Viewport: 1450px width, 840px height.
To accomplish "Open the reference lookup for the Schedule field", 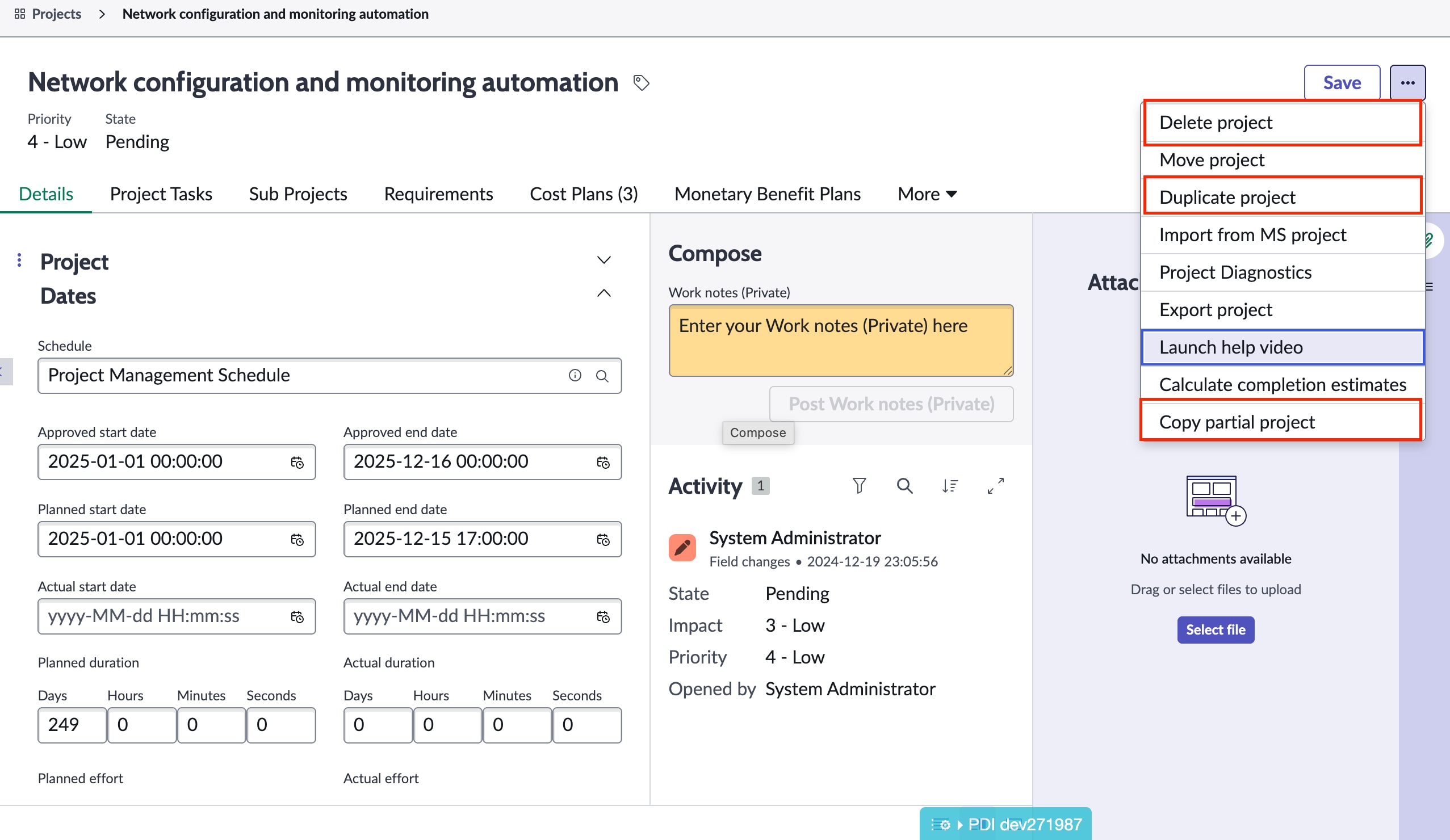I will pos(602,375).
